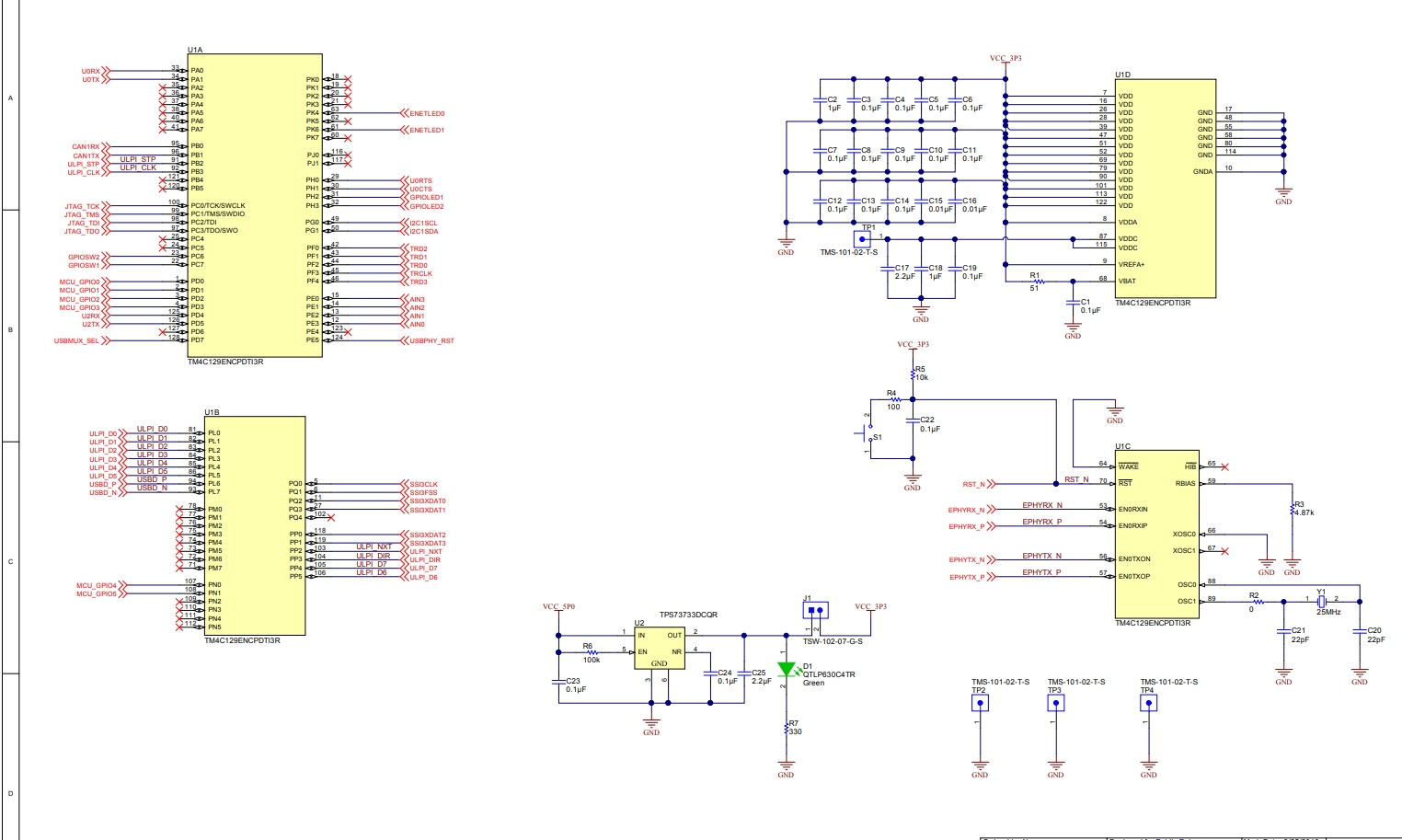Click the R3 4.87k resistor
This screenshot has width=1402, height=840.
(x=1293, y=509)
